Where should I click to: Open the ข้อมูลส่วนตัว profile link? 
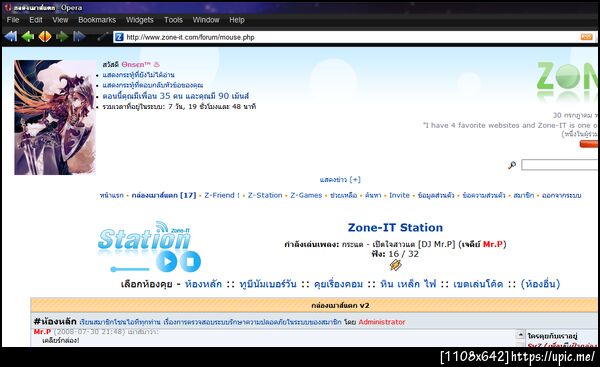(x=436, y=195)
